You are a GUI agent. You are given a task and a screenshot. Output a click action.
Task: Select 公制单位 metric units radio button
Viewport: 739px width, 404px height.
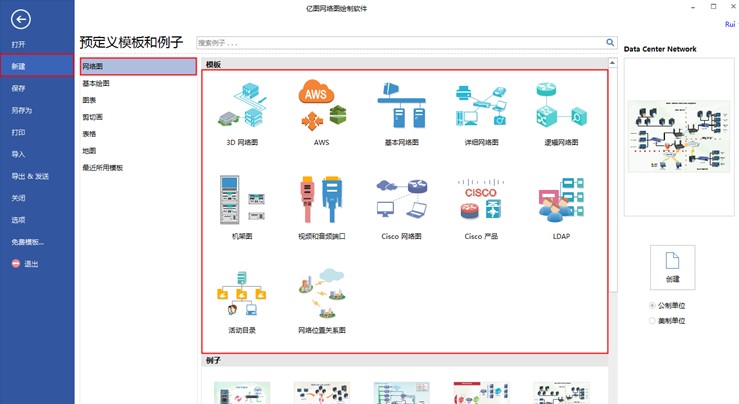point(652,305)
